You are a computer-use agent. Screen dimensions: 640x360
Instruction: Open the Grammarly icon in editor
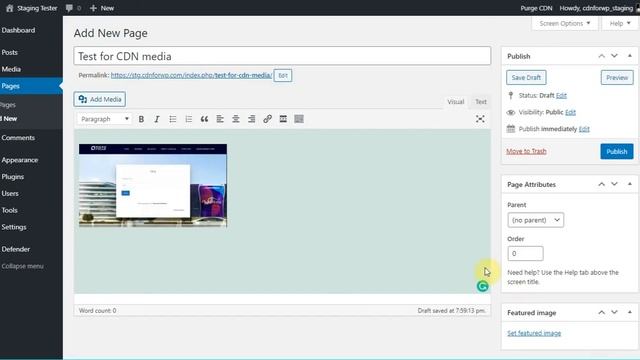482,286
